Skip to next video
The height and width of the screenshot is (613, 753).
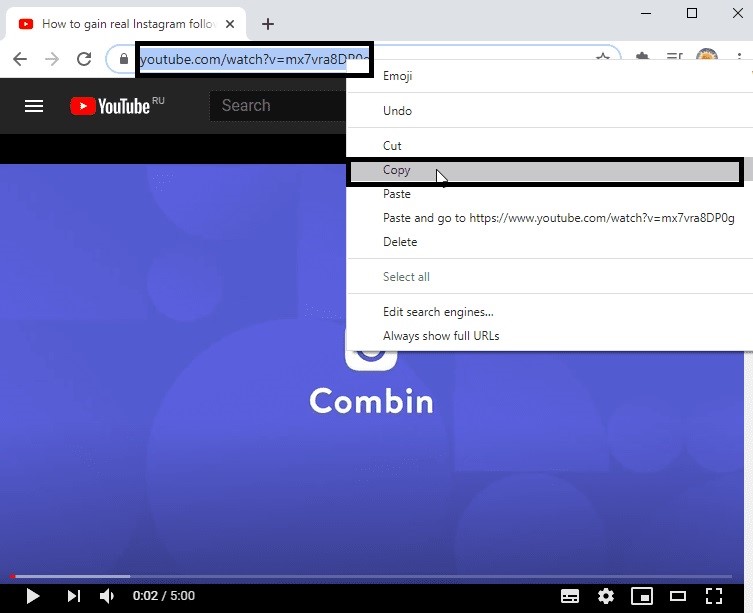[x=73, y=596]
